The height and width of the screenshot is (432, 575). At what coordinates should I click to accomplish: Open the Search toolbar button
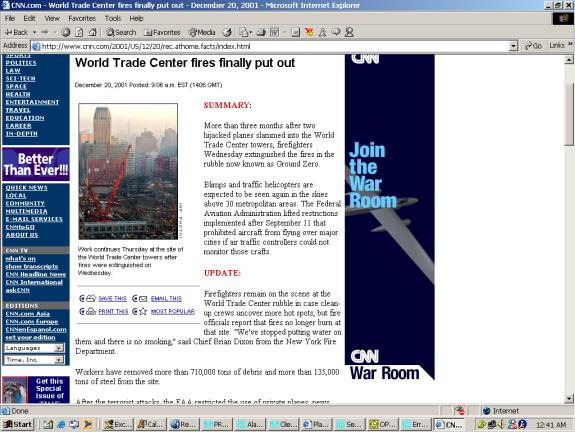(121, 32)
